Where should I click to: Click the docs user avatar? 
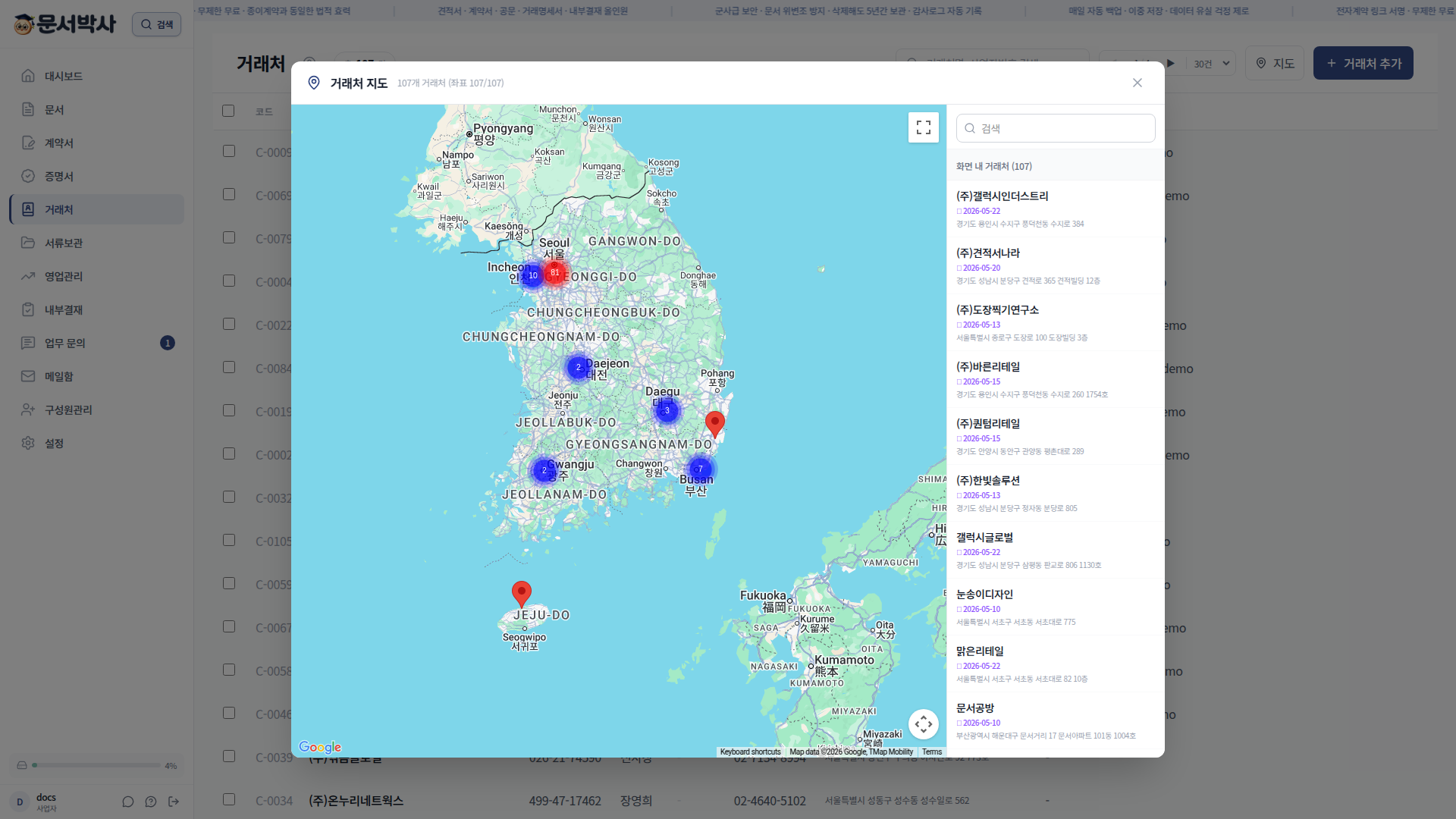(x=20, y=802)
